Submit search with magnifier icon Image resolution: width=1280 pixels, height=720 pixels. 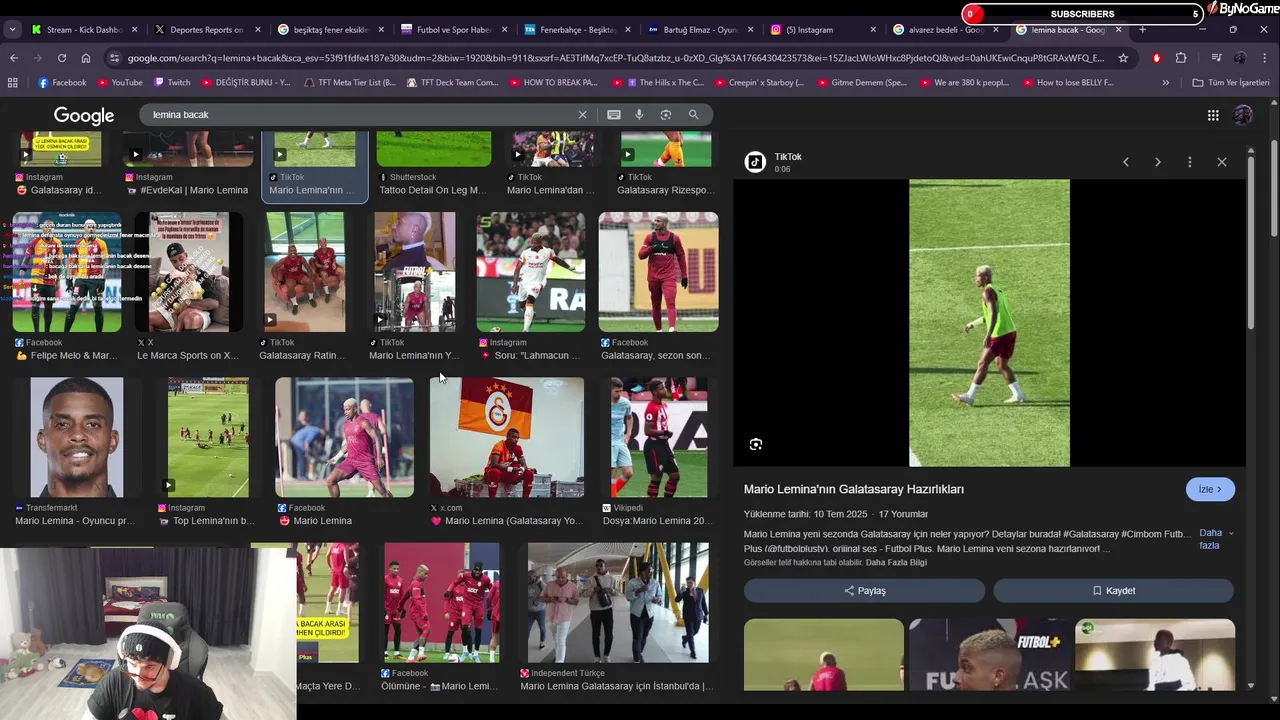point(693,115)
